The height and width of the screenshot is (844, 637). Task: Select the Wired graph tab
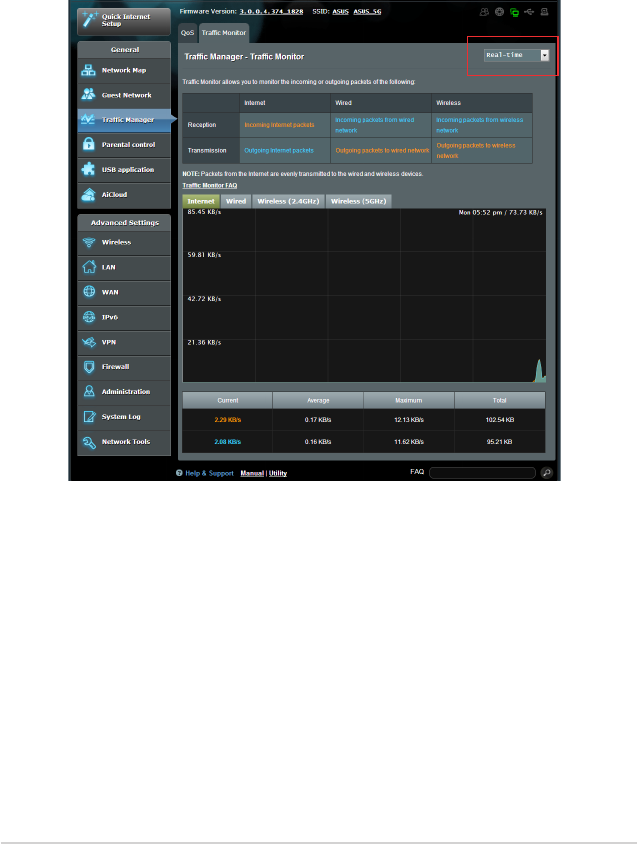pyautogui.click(x=236, y=201)
